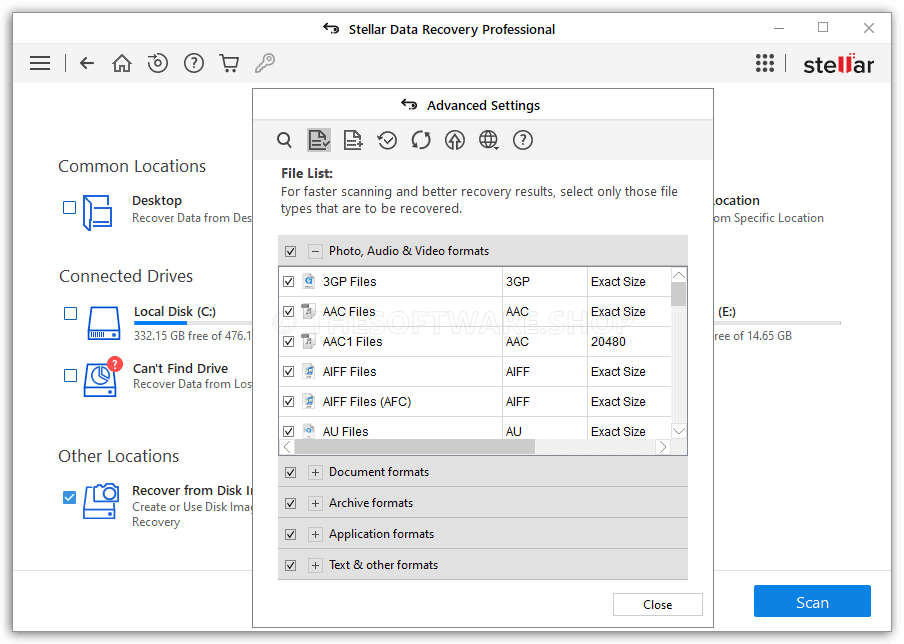Uncheck the AAC Files checkbox
Image resolution: width=904 pixels, height=644 pixels.
click(x=289, y=311)
